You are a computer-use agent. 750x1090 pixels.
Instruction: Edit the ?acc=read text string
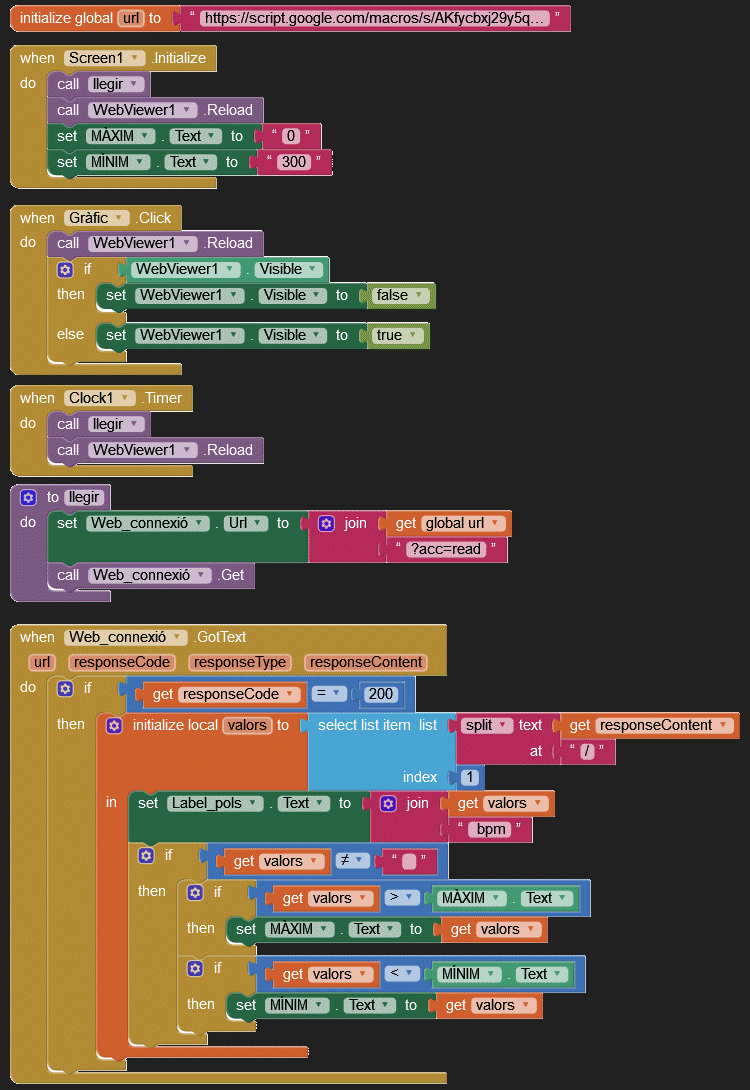tap(446, 550)
